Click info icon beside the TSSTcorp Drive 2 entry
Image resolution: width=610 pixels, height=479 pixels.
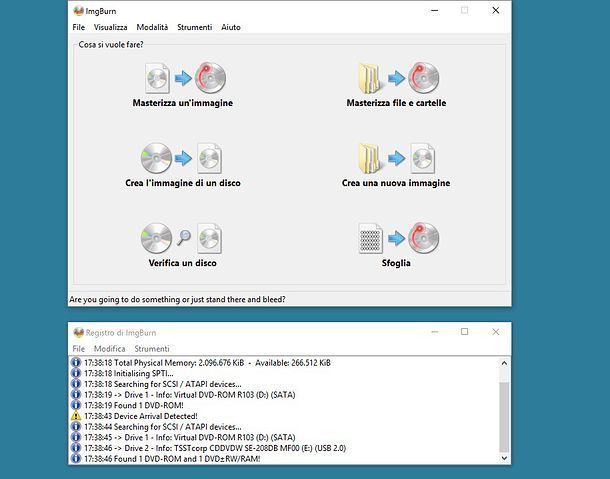click(76, 448)
